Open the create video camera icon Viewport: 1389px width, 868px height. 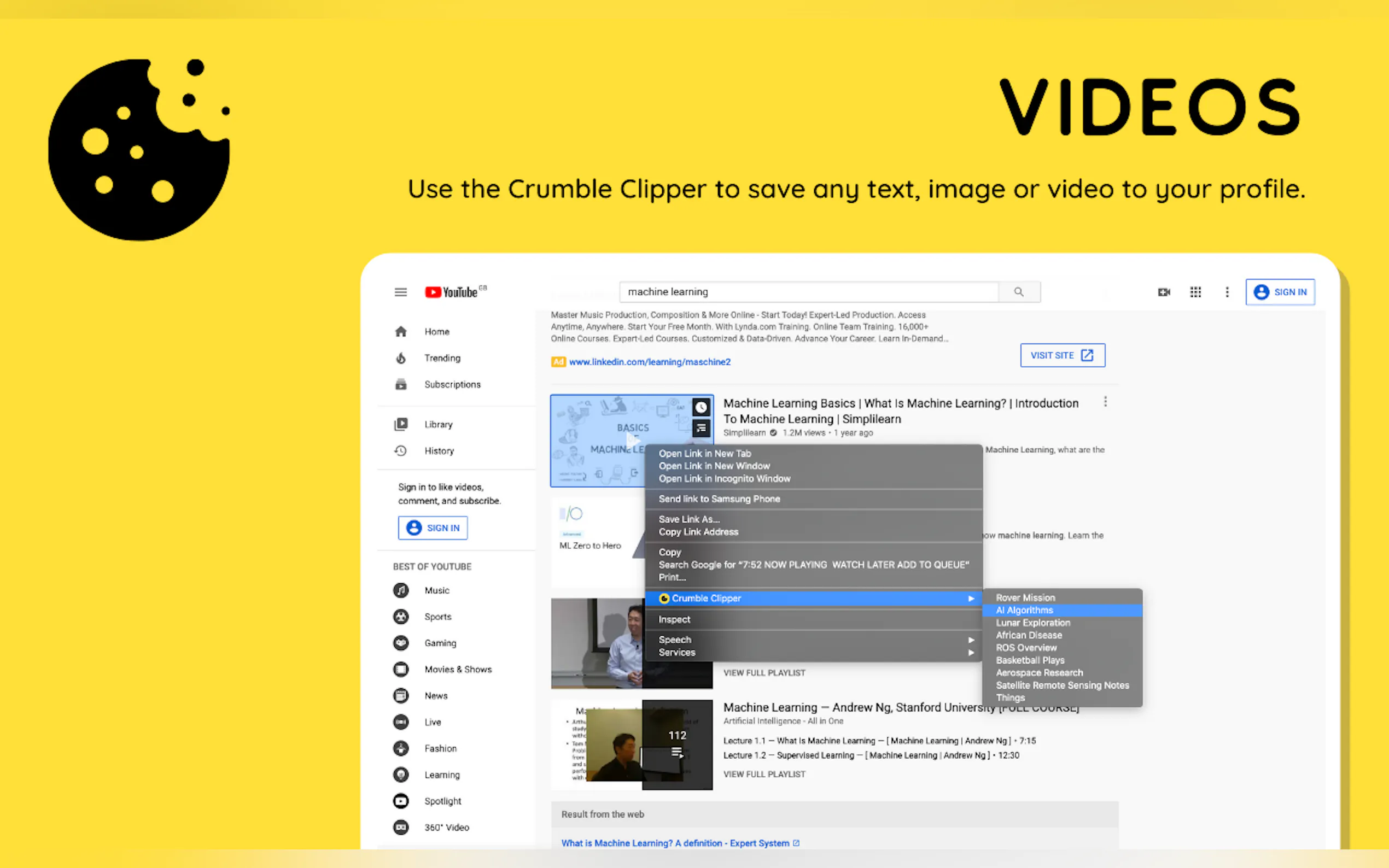click(1164, 292)
